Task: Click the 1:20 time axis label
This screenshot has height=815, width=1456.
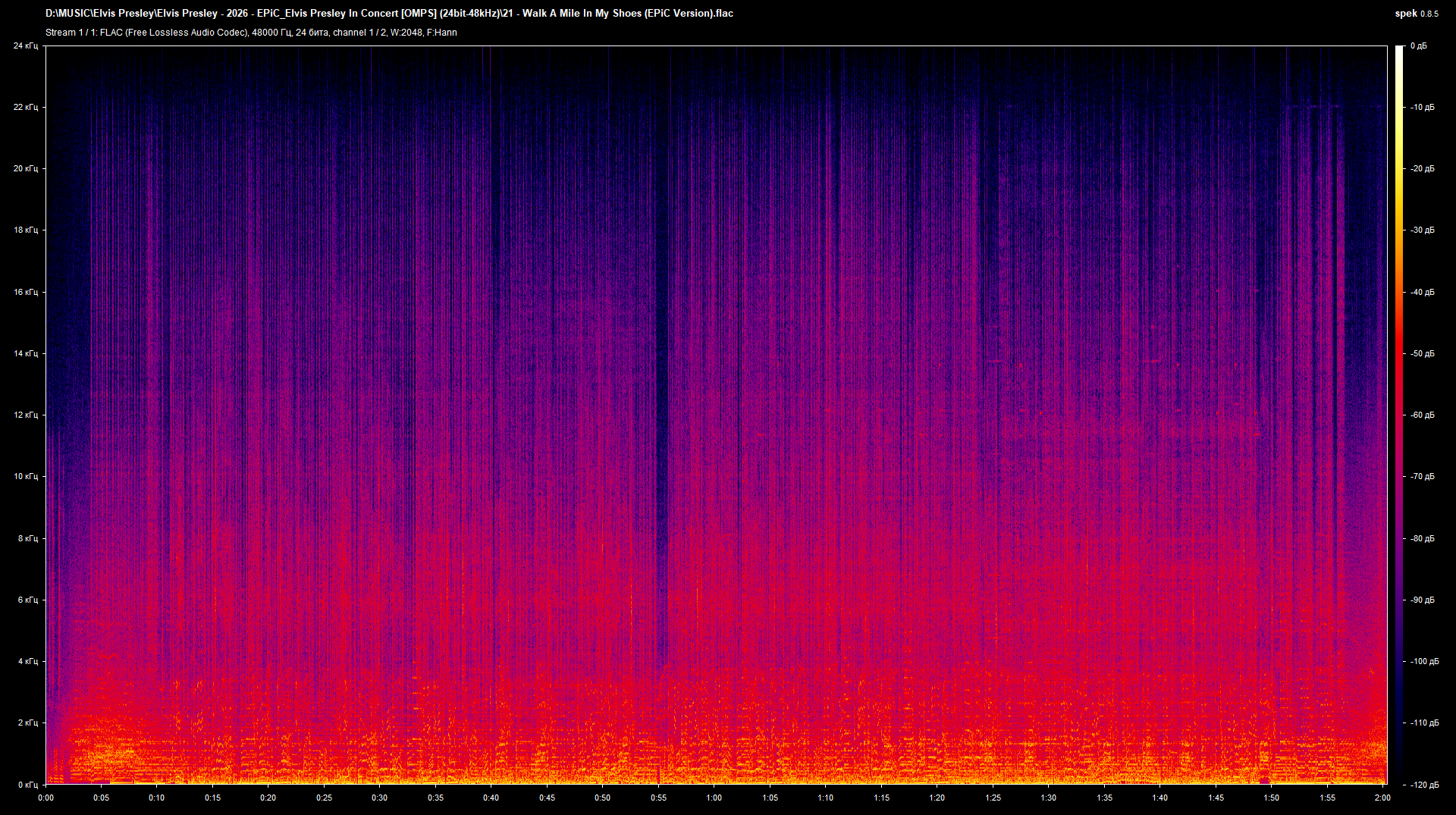Action: coord(937,798)
